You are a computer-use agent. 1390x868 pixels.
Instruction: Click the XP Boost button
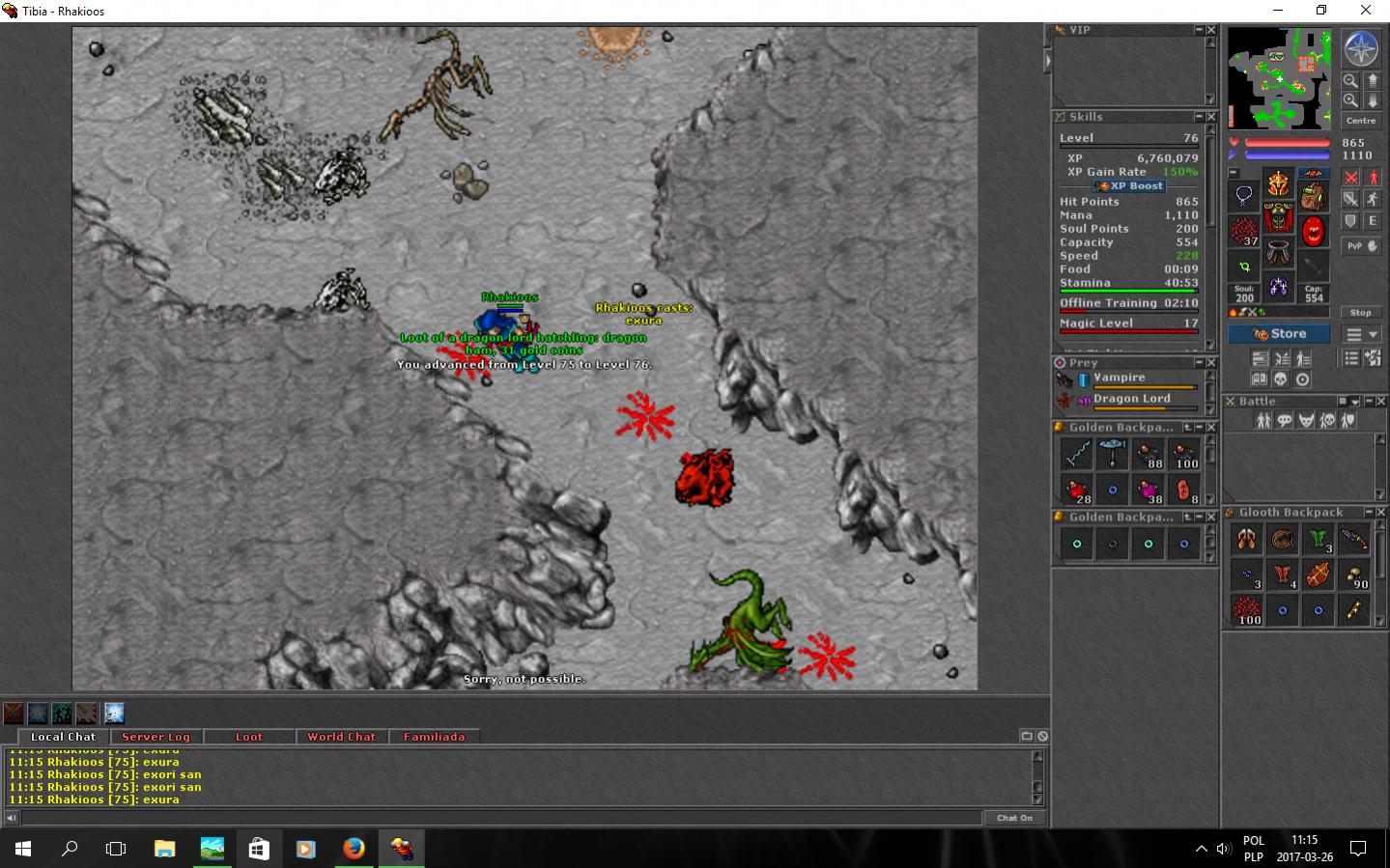pyautogui.click(x=1129, y=185)
